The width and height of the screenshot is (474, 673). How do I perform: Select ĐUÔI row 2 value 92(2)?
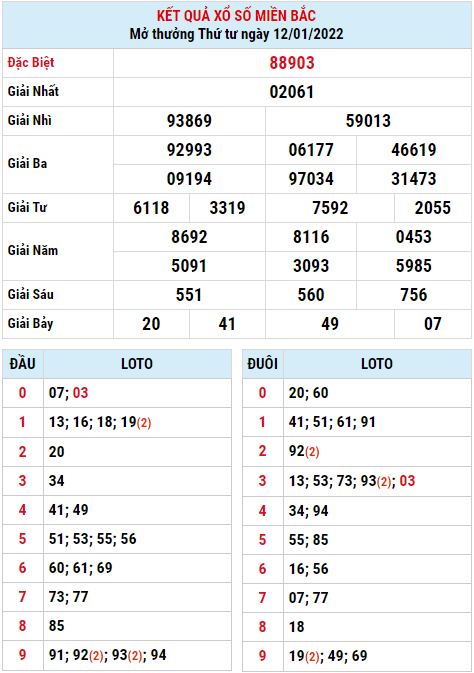pos(304,451)
